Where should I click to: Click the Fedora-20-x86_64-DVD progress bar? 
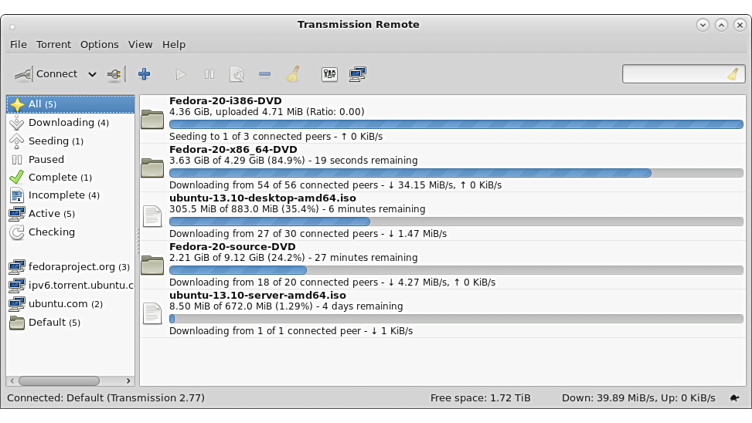pos(455,173)
